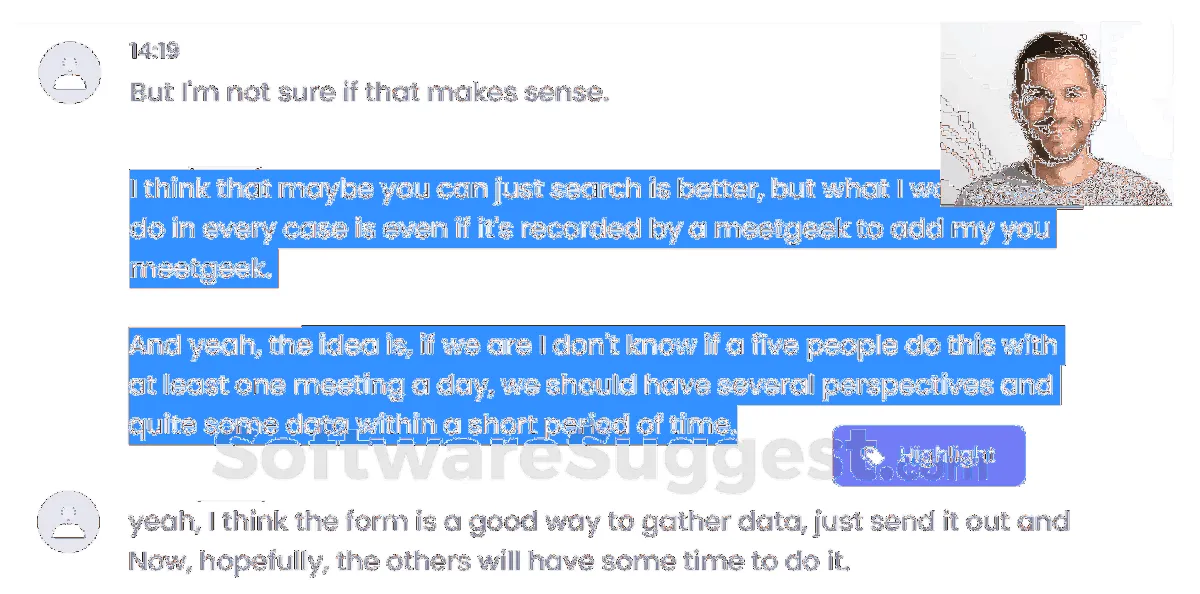Open the speaker video thumbnail
This screenshot has width=1200, height=594.
[x=1055, y=115]
